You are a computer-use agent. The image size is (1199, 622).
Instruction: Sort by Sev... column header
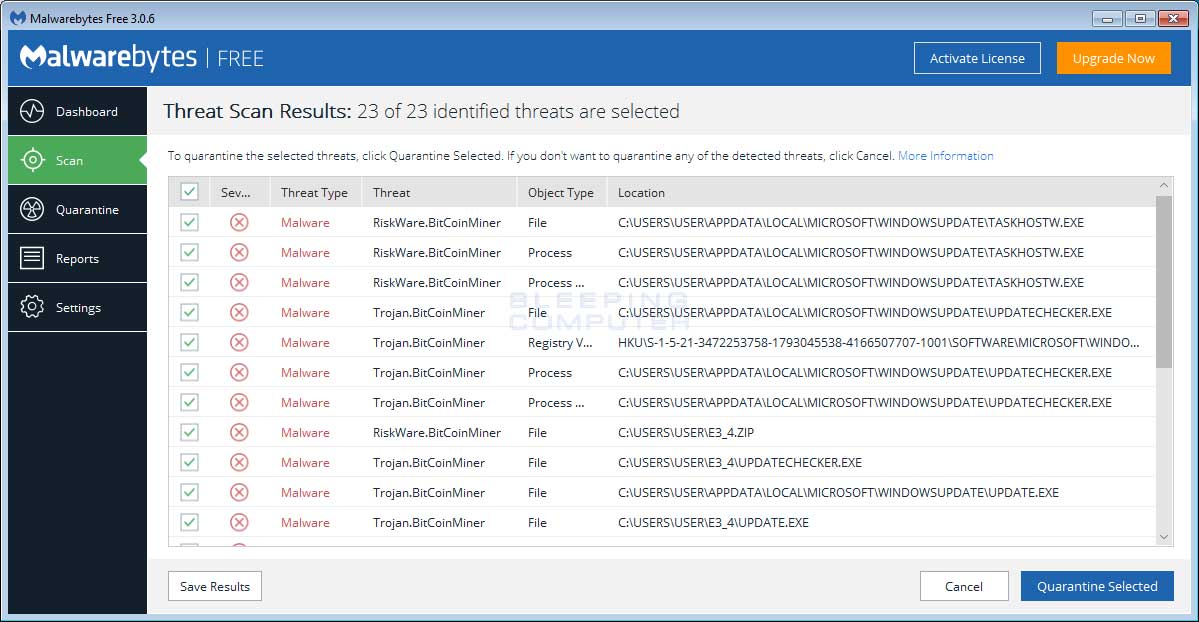click(x=239, y=192)
